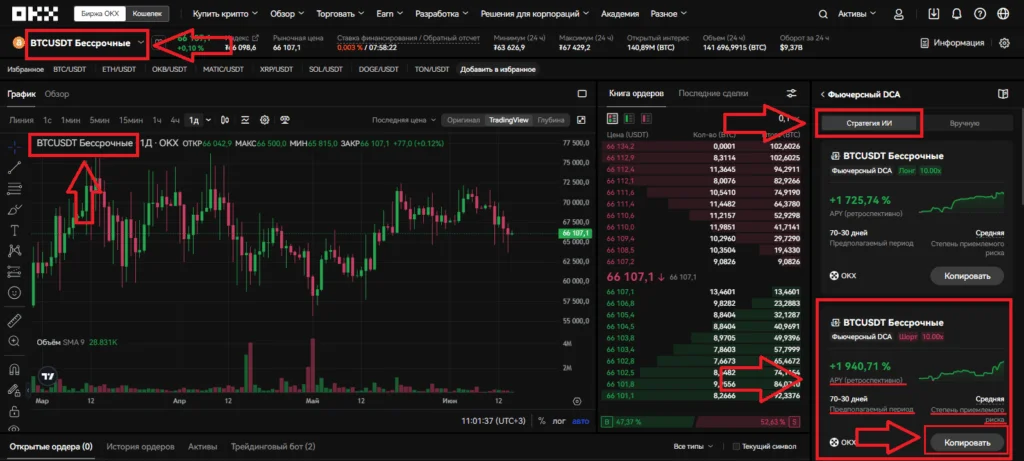Expand the Обзор top menu
Viewport: 1024px width, 461px height.
pyautogui.click(x=287, y=14)
